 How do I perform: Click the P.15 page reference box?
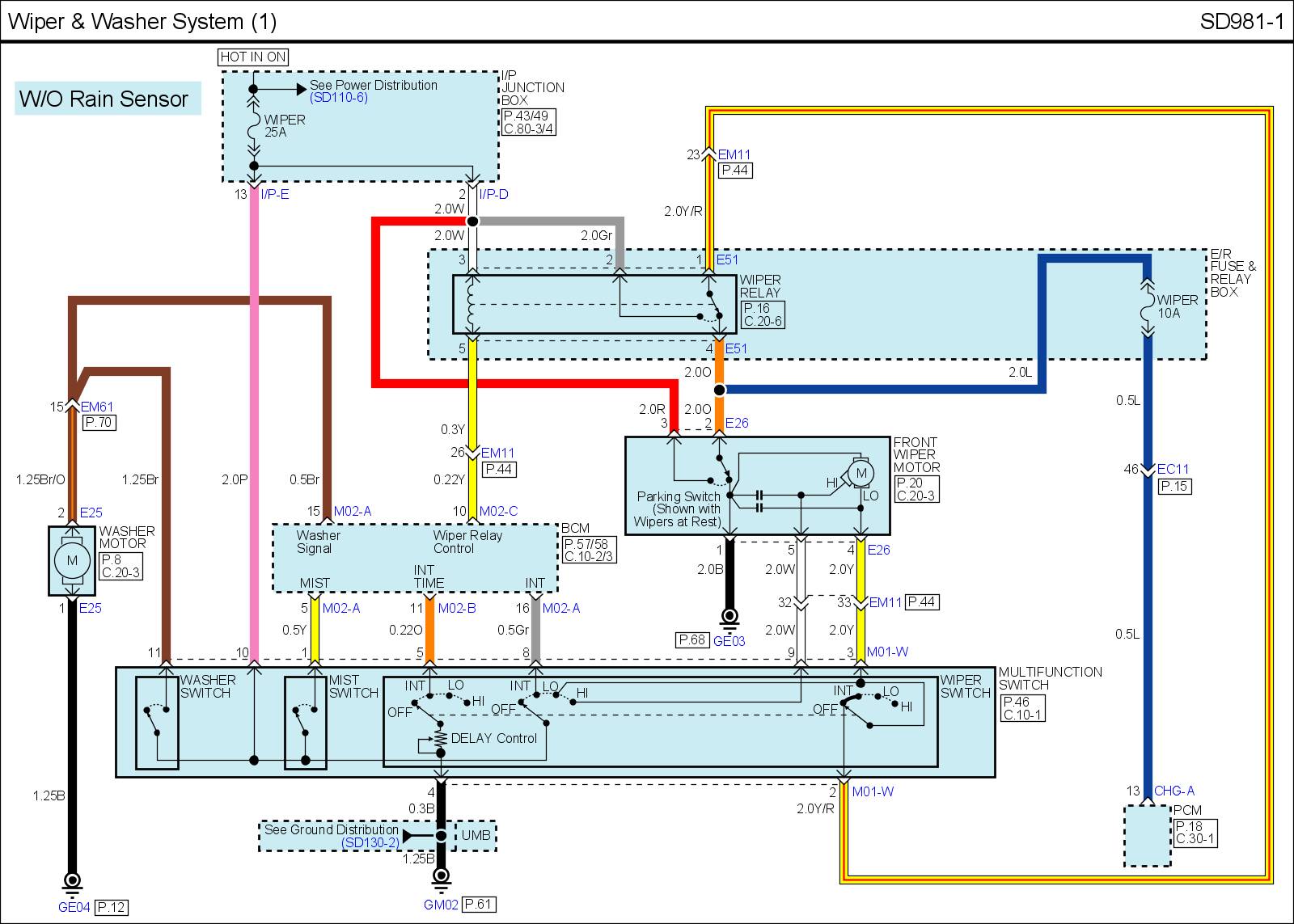[1174, 486]
